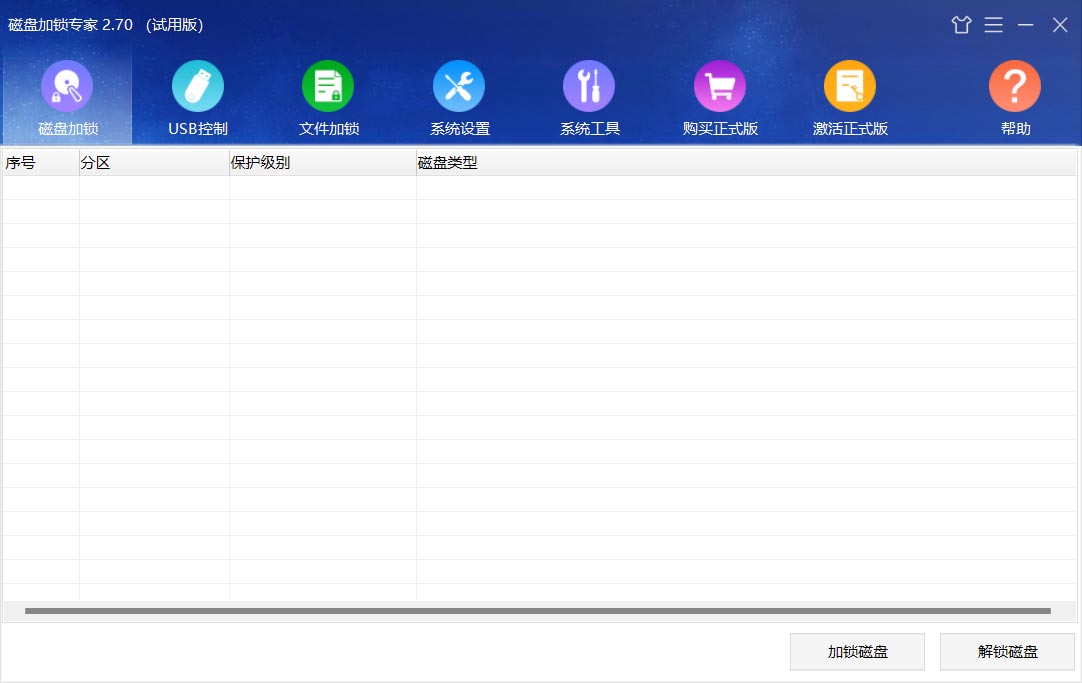Open the hamburger main menu
The width and height of the screenshot is (1082, 683).
(x=994, y=24)
